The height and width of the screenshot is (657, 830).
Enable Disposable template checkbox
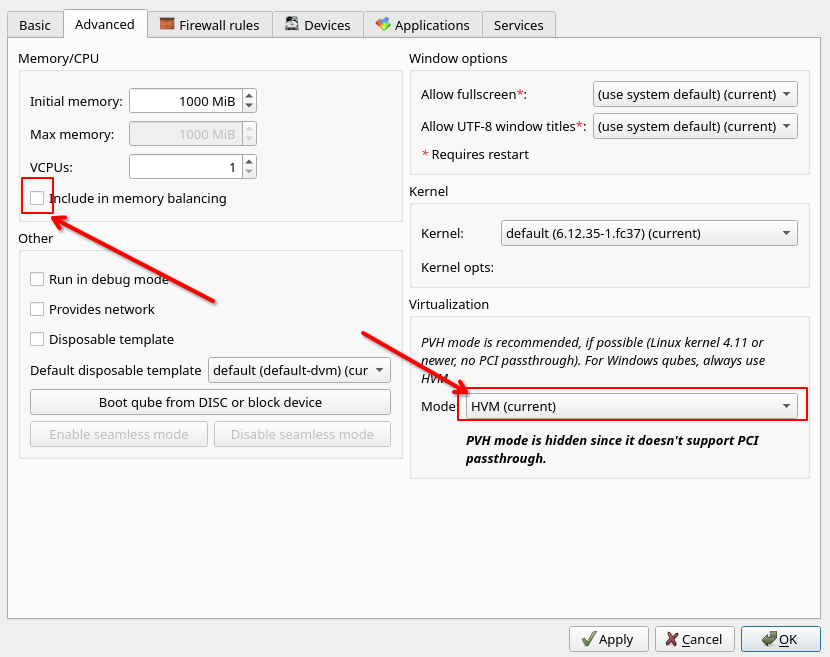coord(37,339)
